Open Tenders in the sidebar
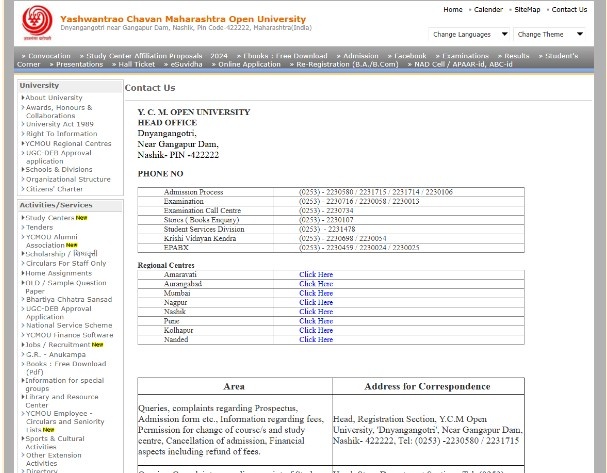The width and height of the screenshot is (607, 473). 39,227
